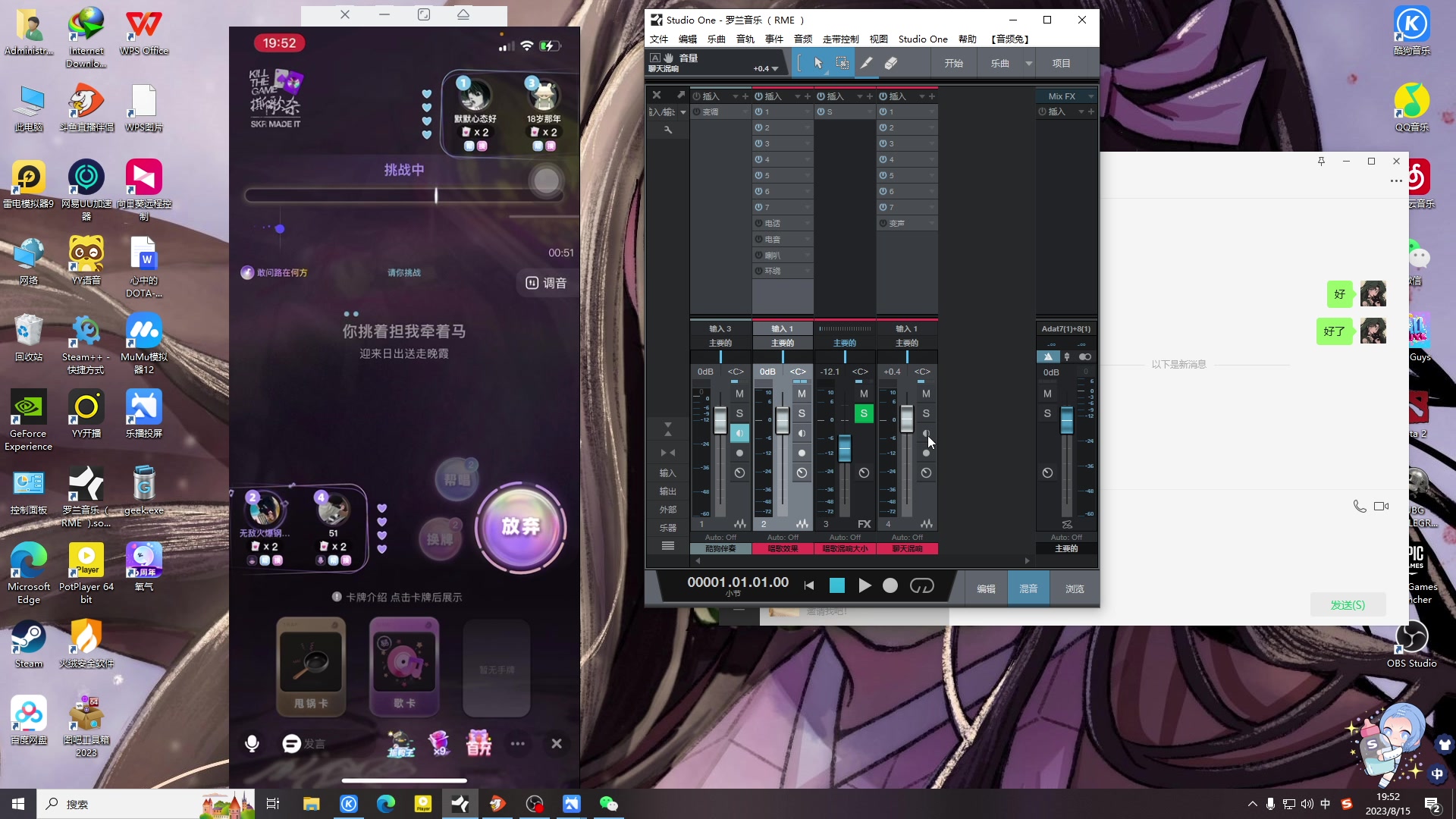Image resolution: width=1456 pixels, height=819 pixels.
Task: Open automation mode of channel 1 酷狗伴奏
Action: pos(720,537)
